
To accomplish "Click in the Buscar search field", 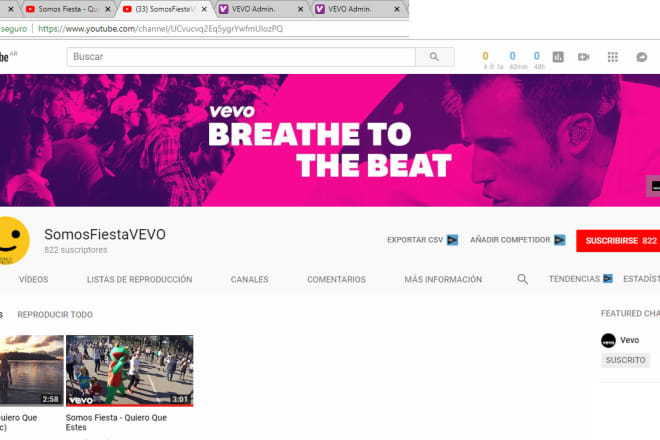I will [241, 57].
